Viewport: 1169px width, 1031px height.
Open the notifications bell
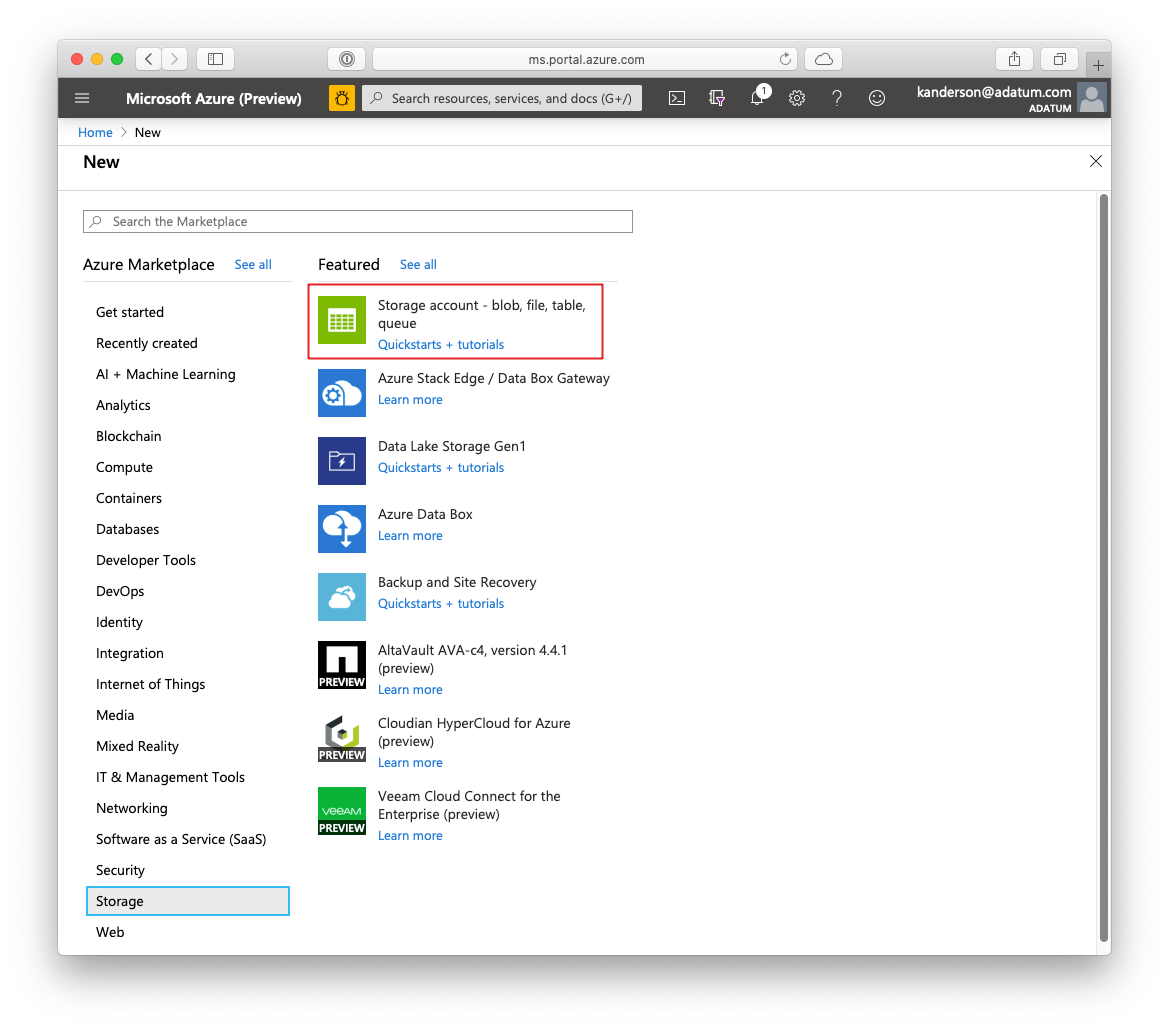point(757,98)
